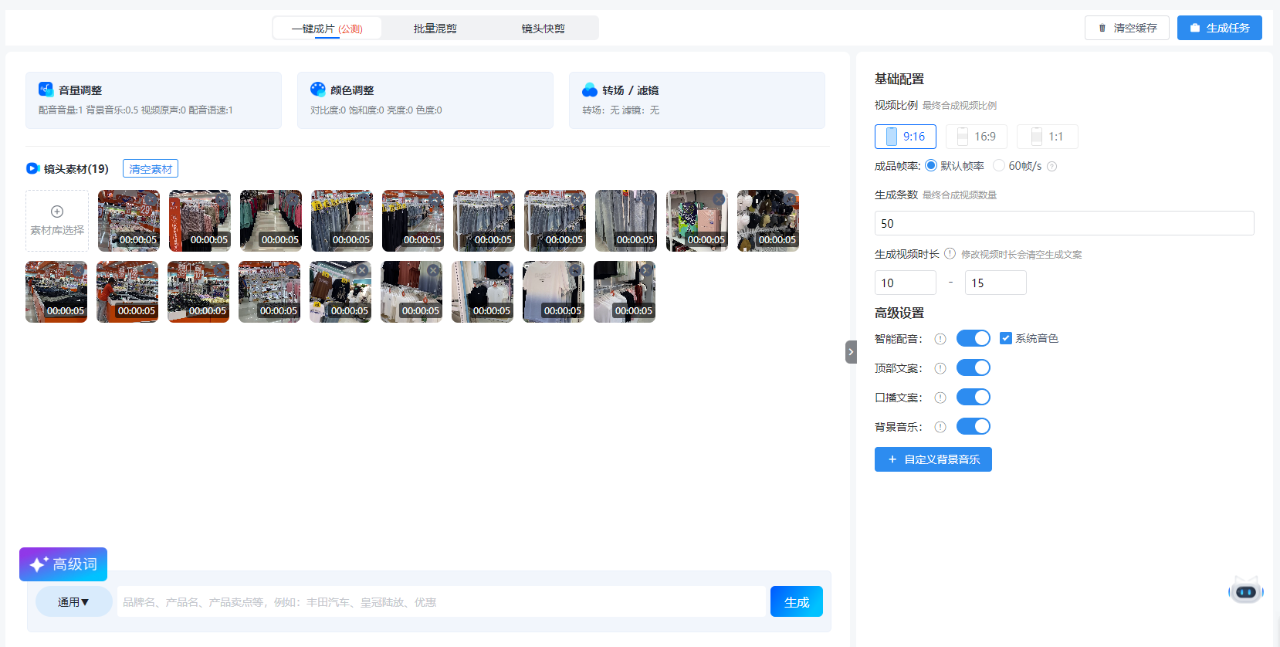Click the 生成任务 button
Screen dimensions: 1280x647
(1219, 28)
